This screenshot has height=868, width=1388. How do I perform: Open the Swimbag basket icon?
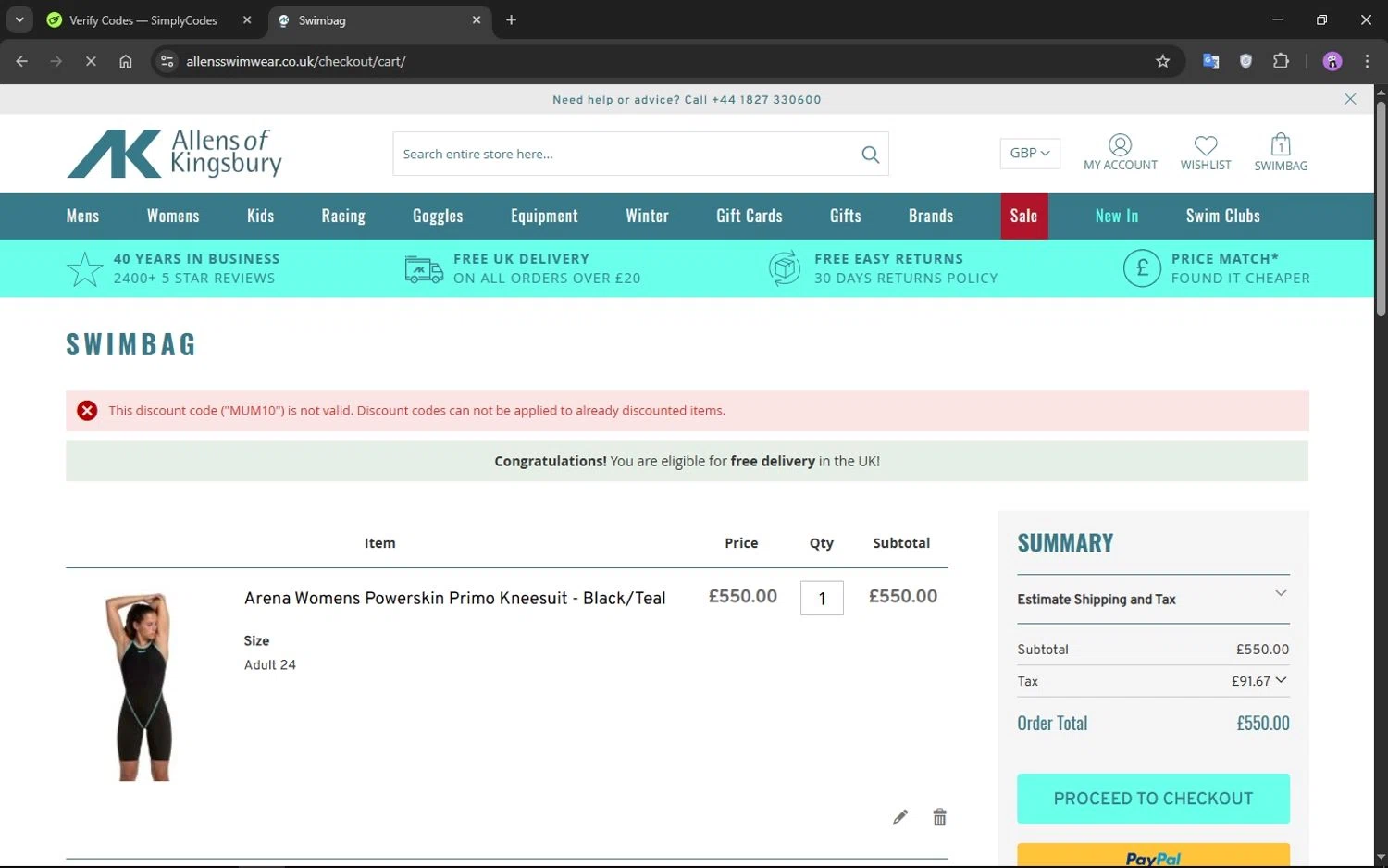(x=1281, y=144)
